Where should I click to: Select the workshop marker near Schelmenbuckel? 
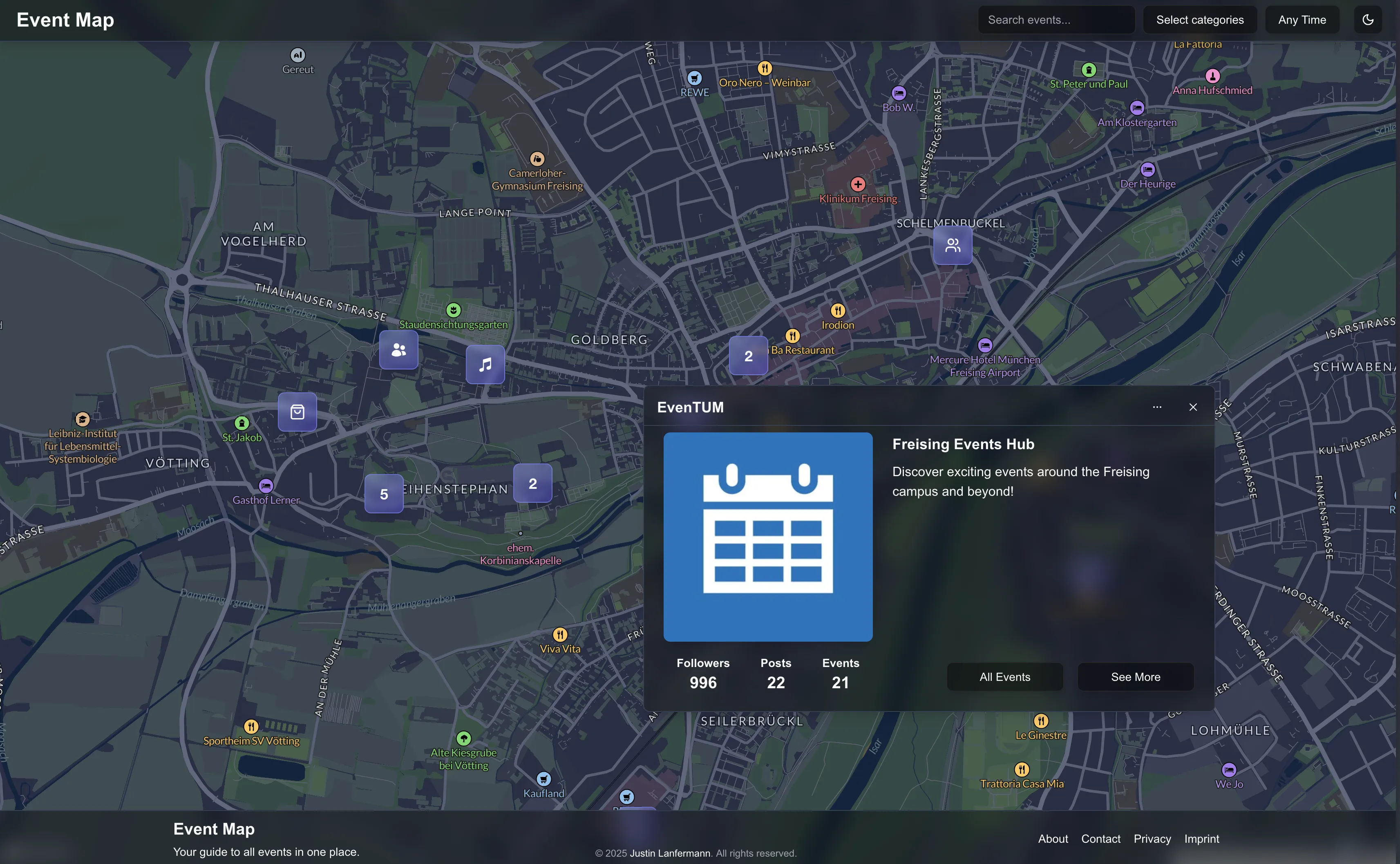click(952, 245)
